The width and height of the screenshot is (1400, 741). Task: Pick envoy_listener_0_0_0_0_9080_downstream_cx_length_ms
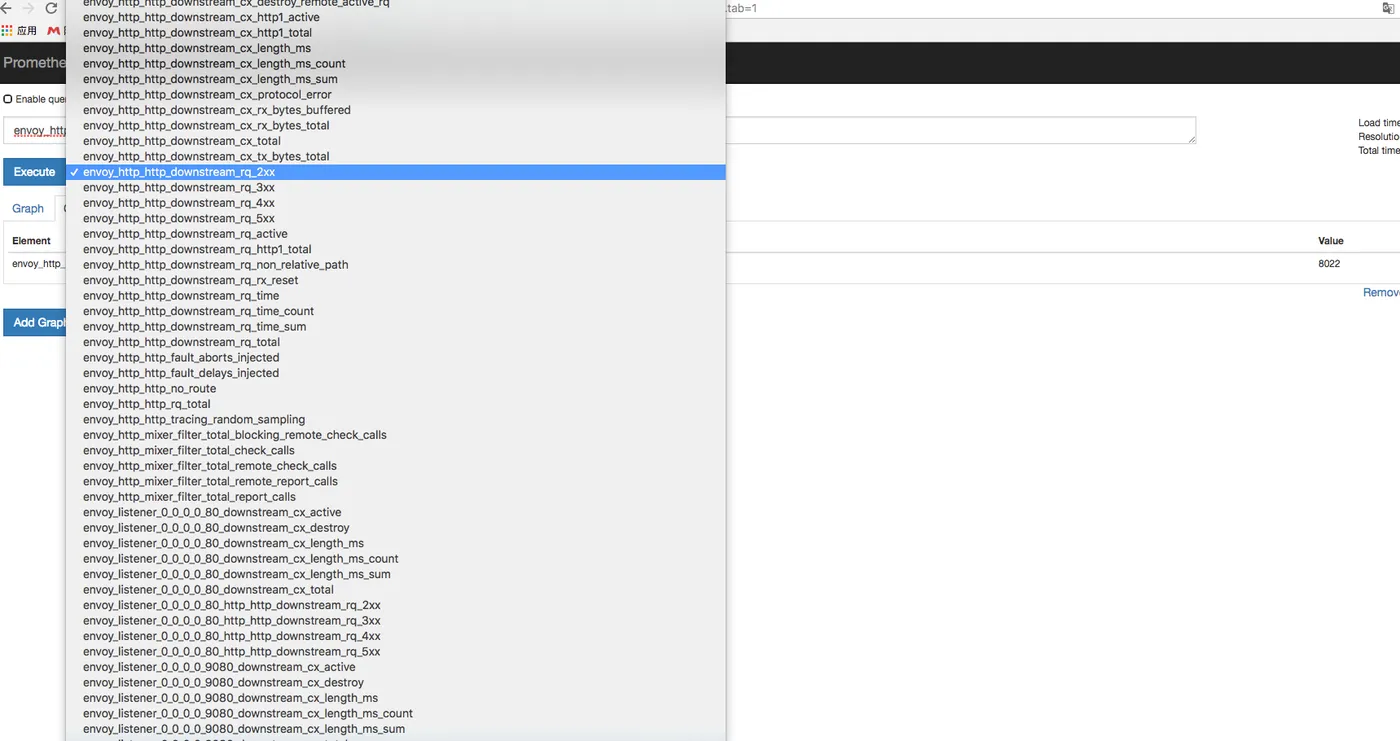coord(396,699)
